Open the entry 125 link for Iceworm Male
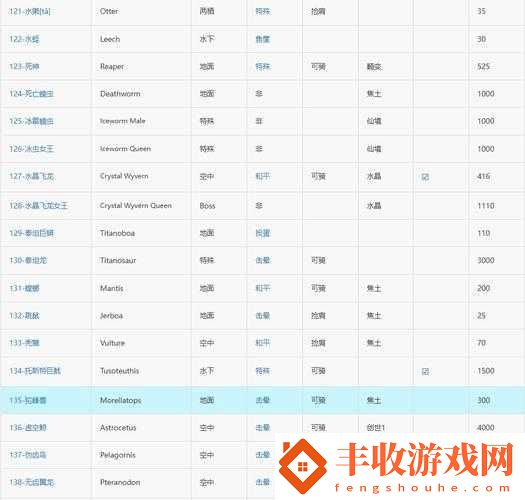The height and width of the screenshot is (500, 525). [x=31, y=121]
